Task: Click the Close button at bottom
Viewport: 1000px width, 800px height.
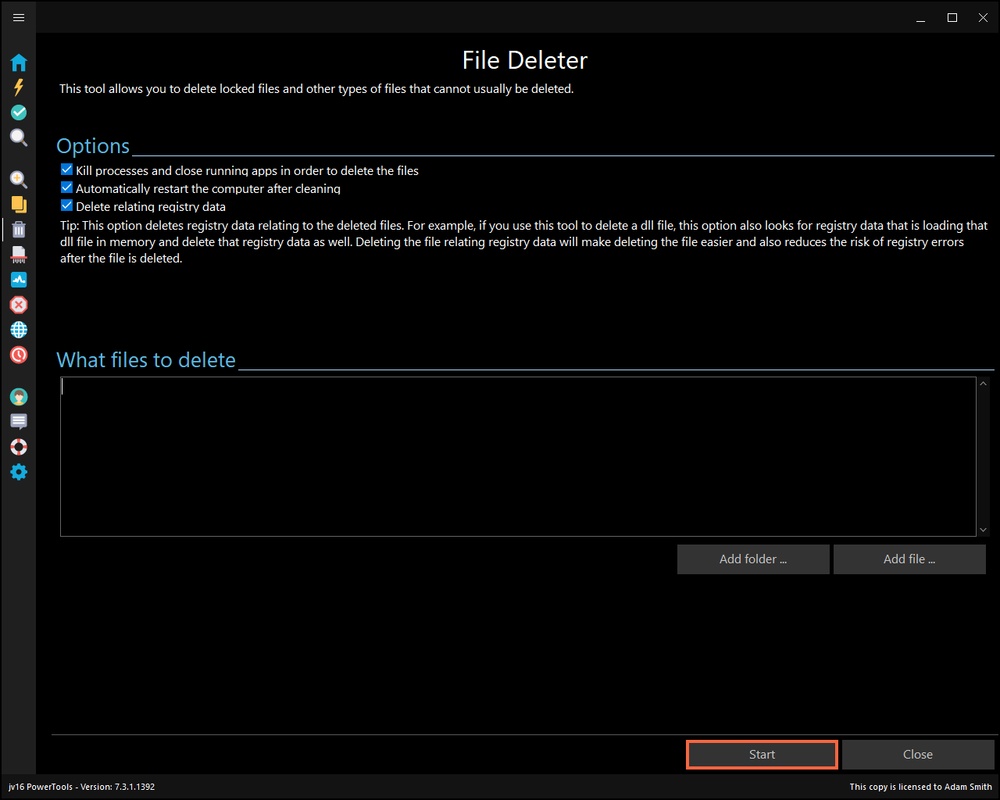Action: pos(918,755)
